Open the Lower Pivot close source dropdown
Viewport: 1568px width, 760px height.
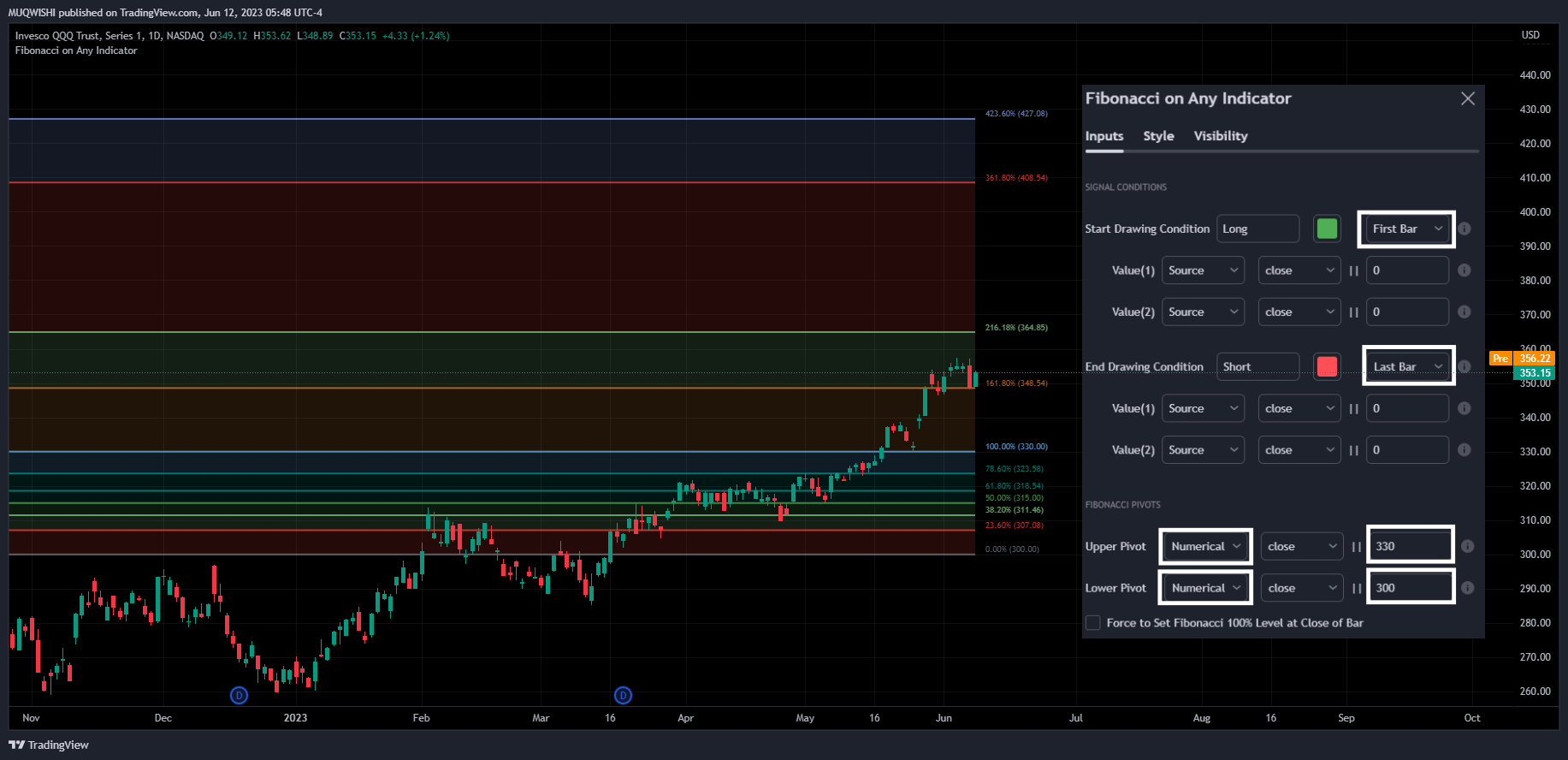[x=1302, y=588]
